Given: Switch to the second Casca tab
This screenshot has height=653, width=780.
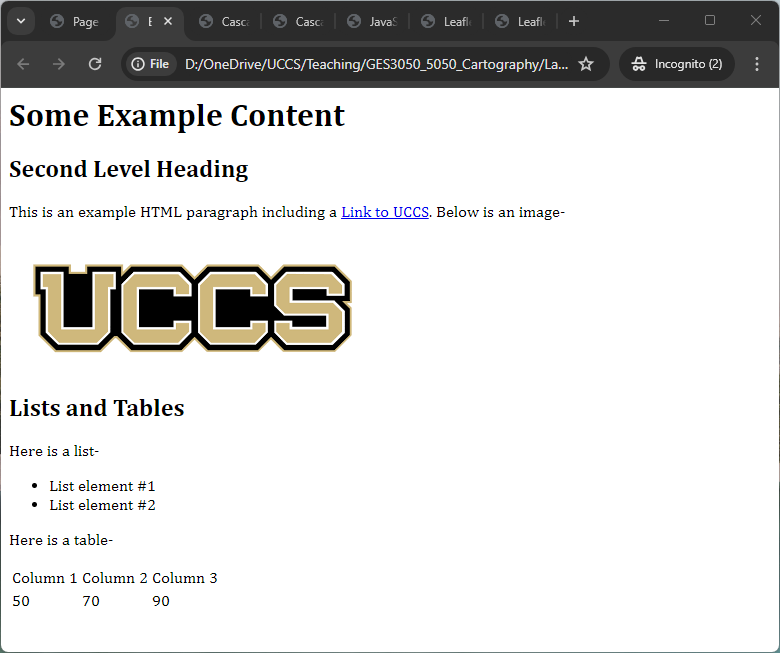Looking at the screenshot, I should pyautogui.click(x=298, y=21).
